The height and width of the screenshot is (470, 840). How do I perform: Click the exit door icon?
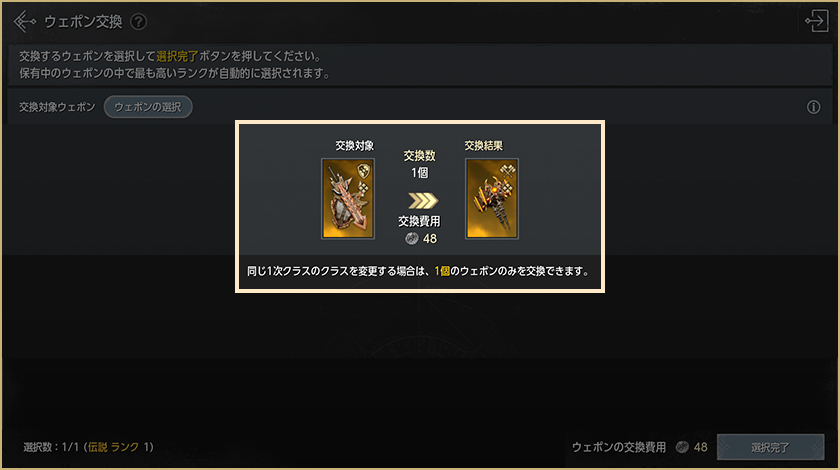(x=816, y=21)
